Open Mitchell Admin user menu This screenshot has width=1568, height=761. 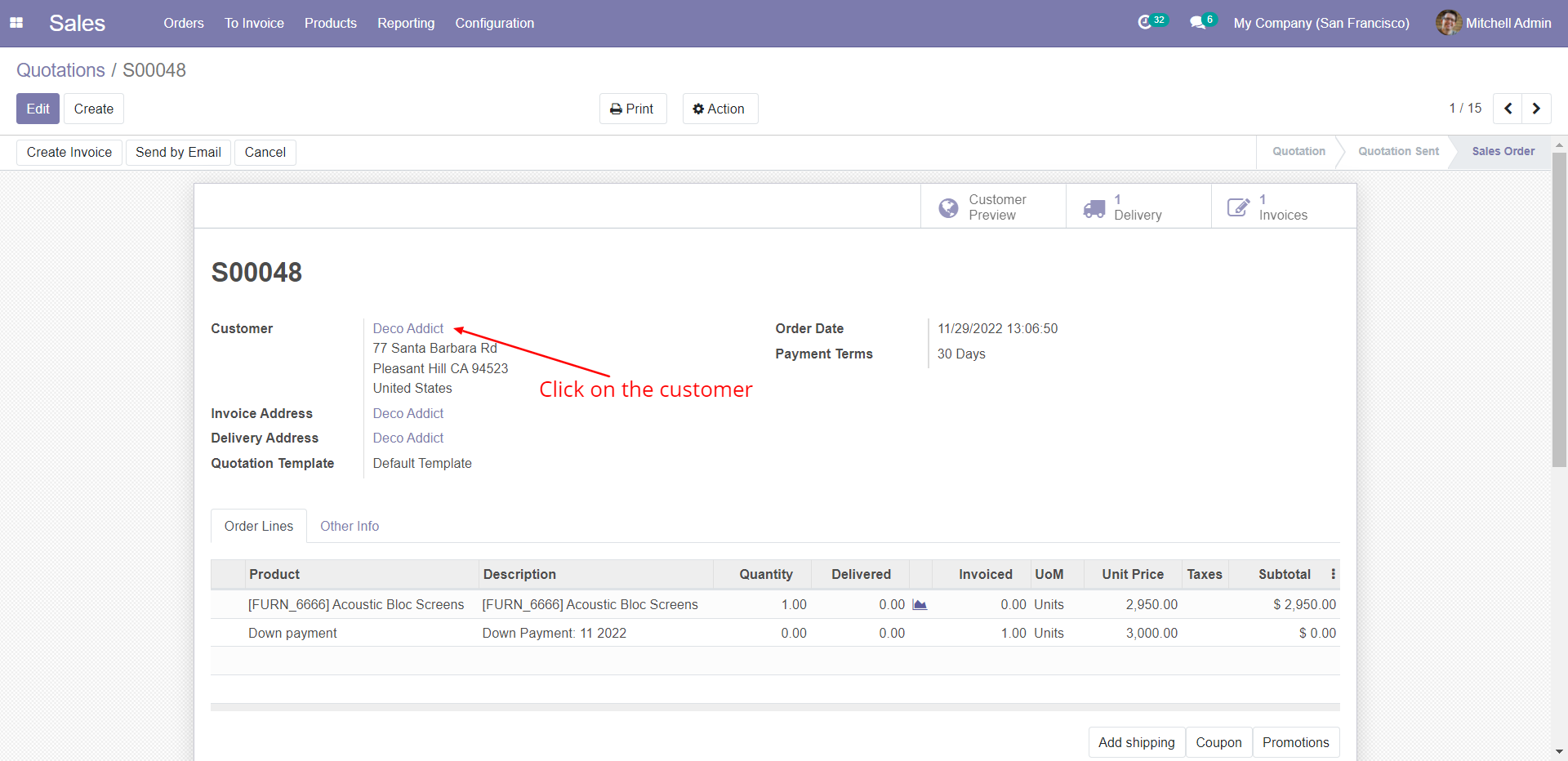pos(1494,23)
